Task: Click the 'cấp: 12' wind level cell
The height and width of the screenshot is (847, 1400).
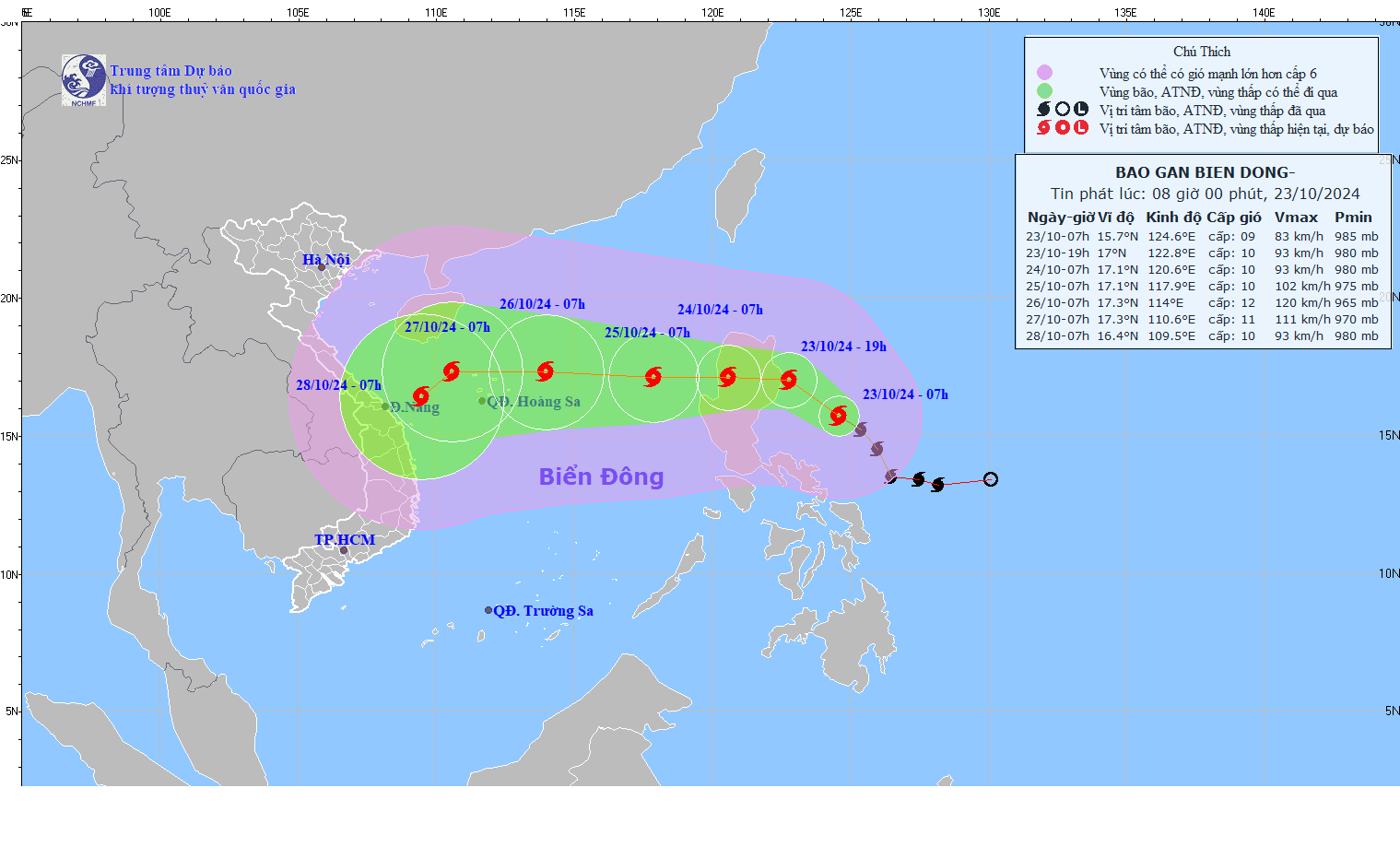Action: [x=1232, y=303]
